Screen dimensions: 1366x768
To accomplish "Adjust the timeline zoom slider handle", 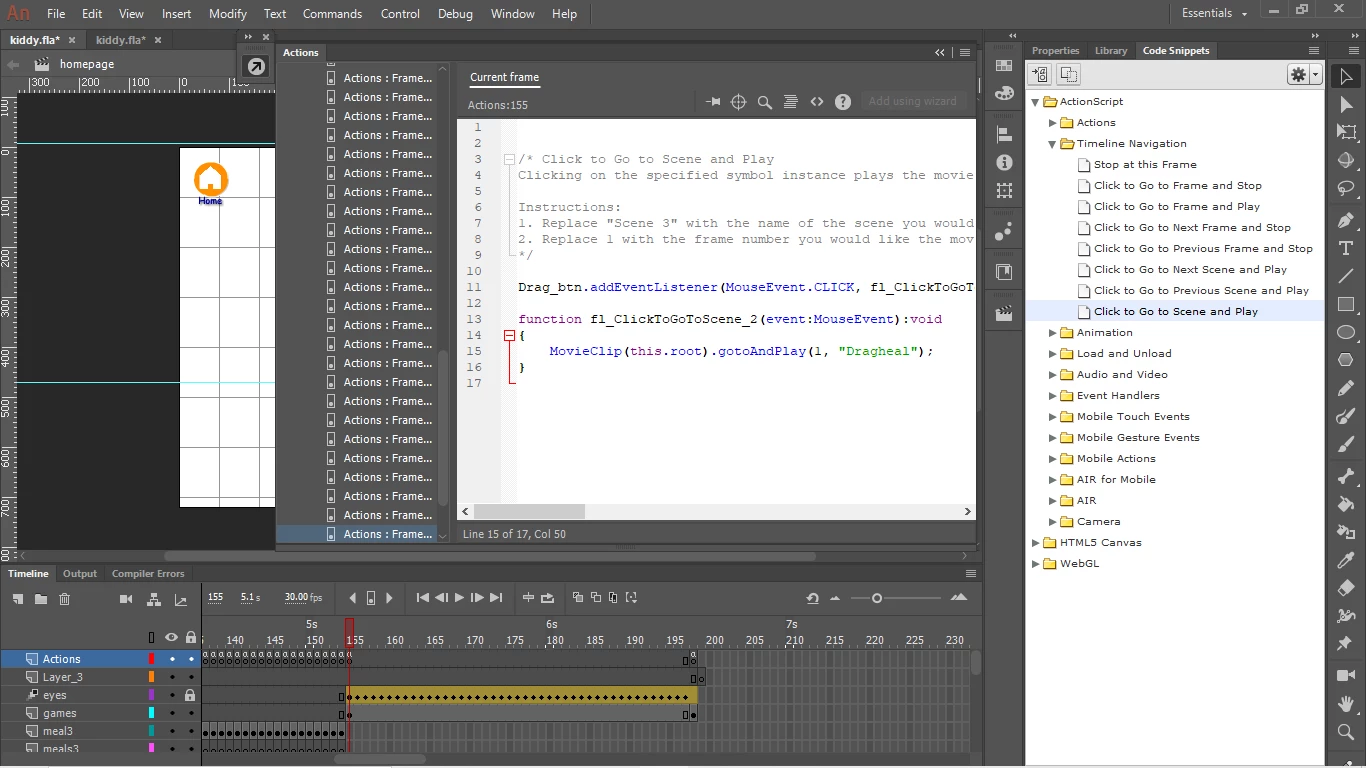I will point(877,598).
